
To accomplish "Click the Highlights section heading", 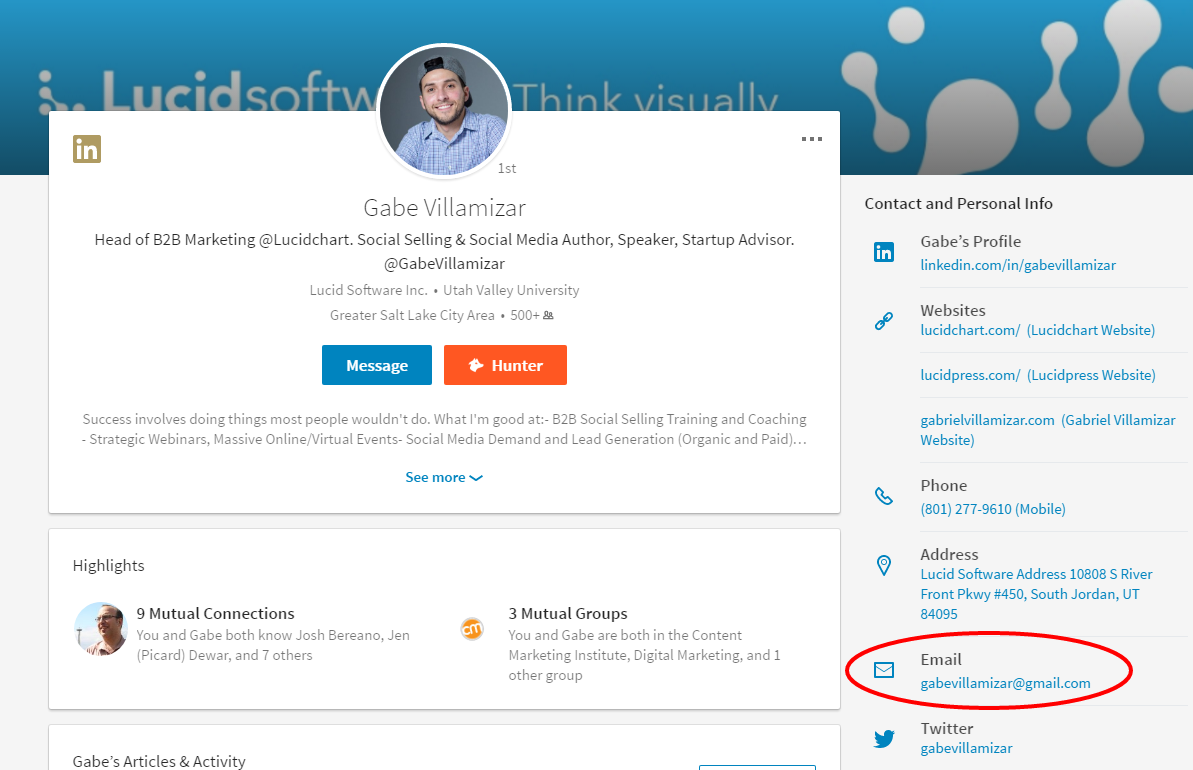I will tap(108, 565).
